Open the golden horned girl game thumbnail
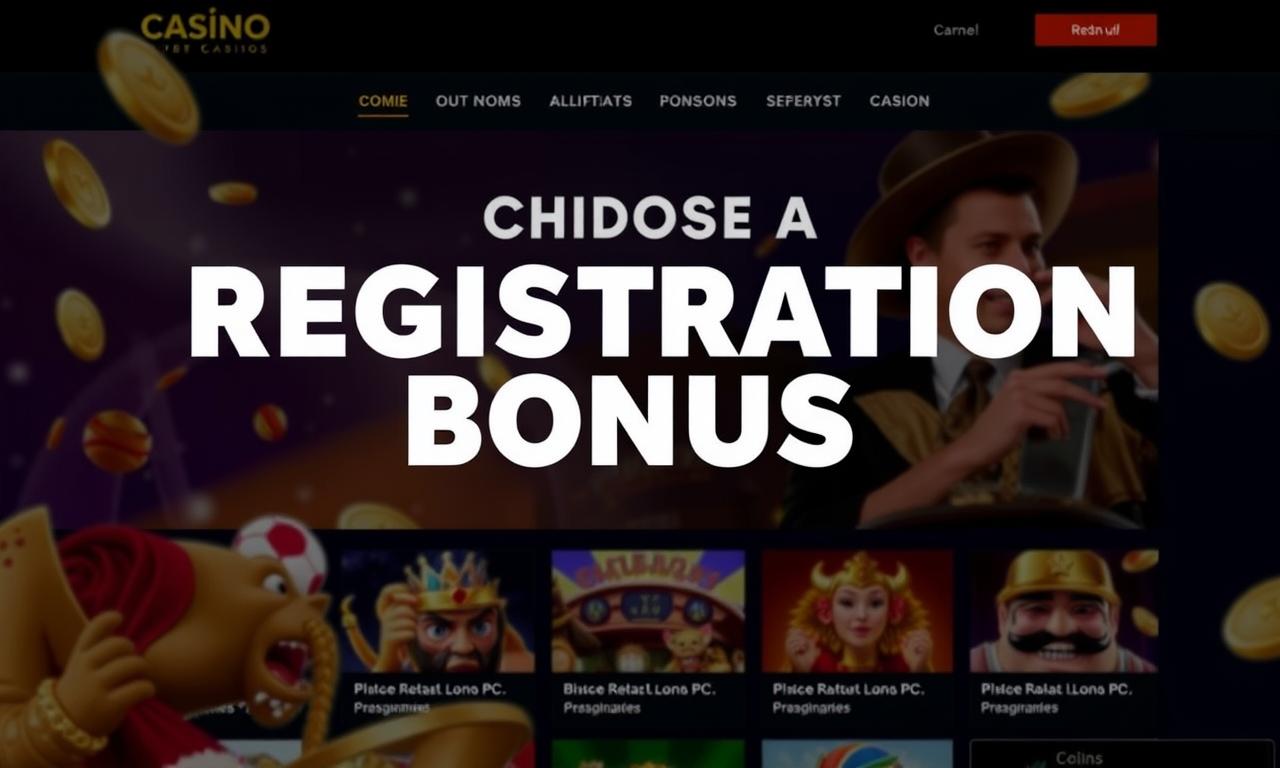Viewport: 1280px width, 768px height. (x=857, y=611)
